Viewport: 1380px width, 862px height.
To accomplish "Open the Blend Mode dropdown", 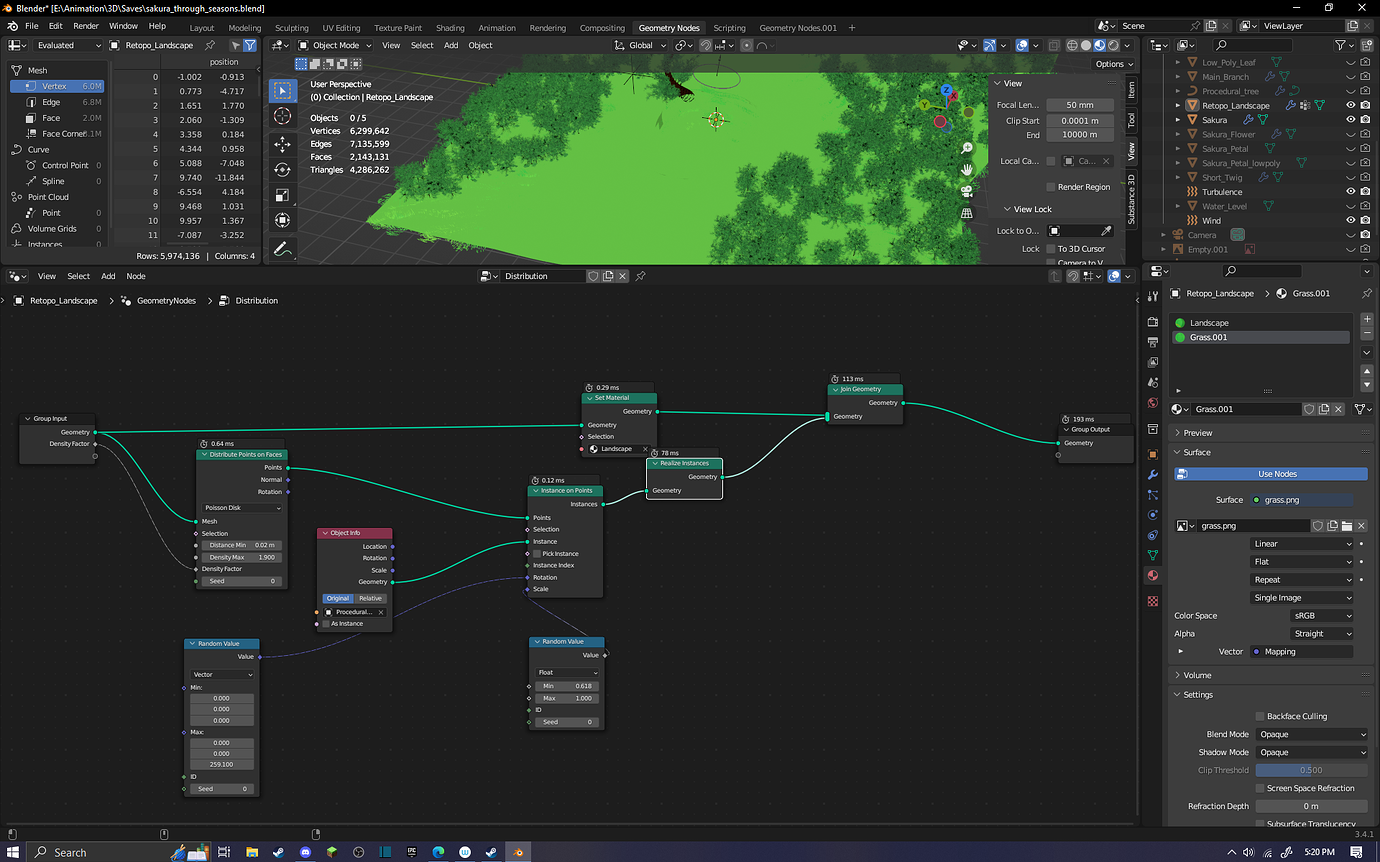I will pos(1312,734).
